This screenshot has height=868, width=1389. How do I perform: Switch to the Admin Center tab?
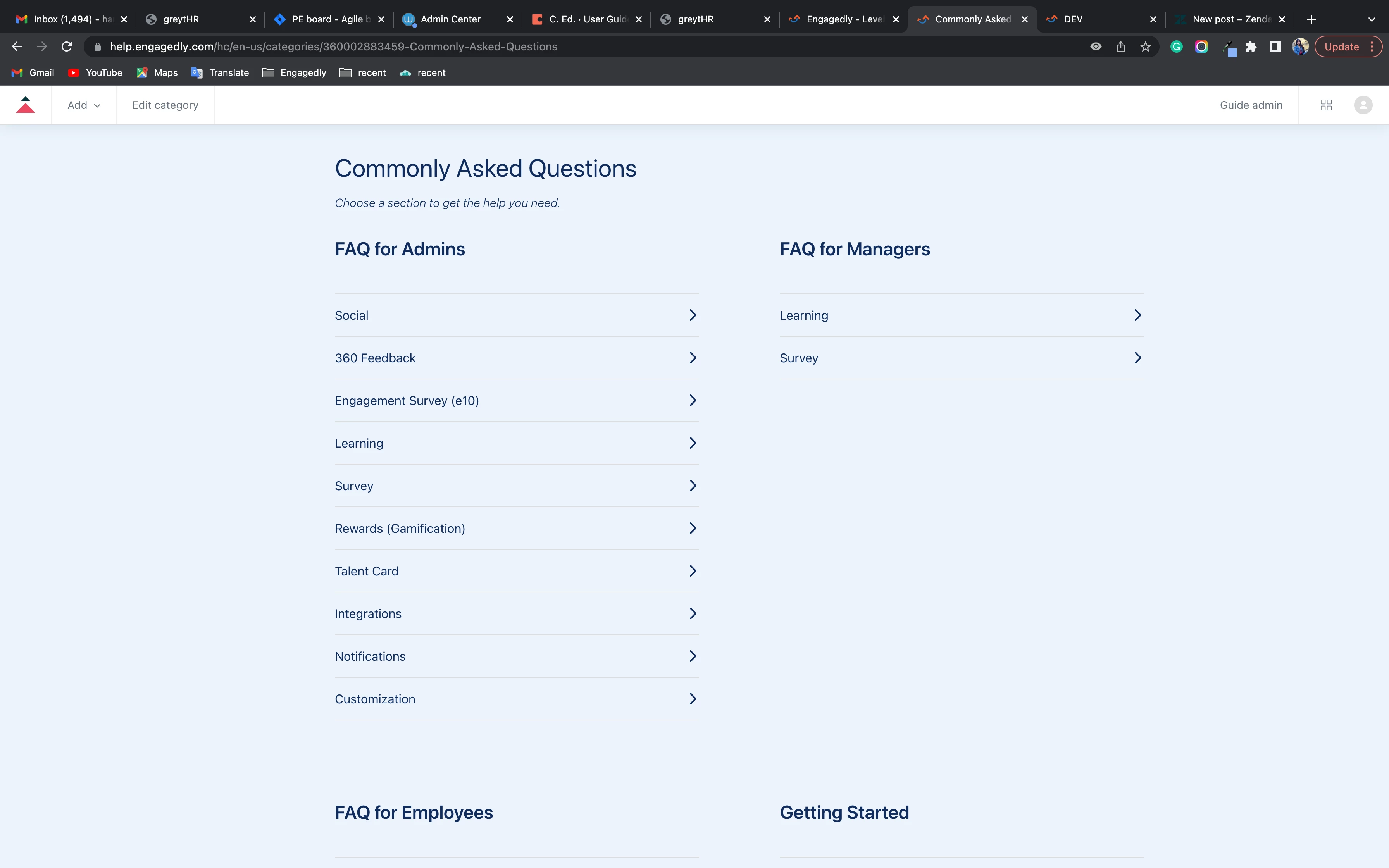(x=451, y=19)
